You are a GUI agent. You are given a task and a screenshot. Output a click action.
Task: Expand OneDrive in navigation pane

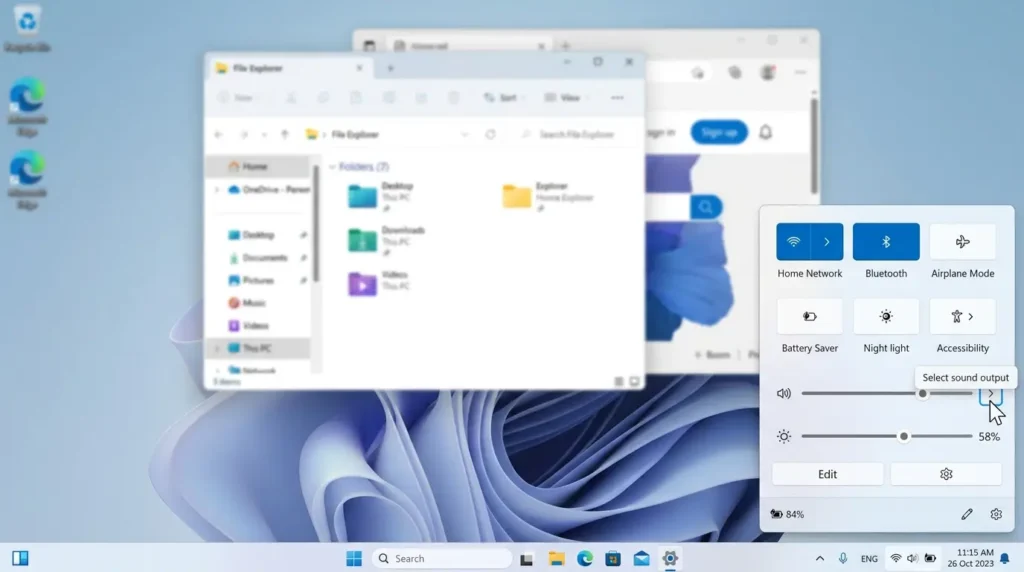[217, 190]
